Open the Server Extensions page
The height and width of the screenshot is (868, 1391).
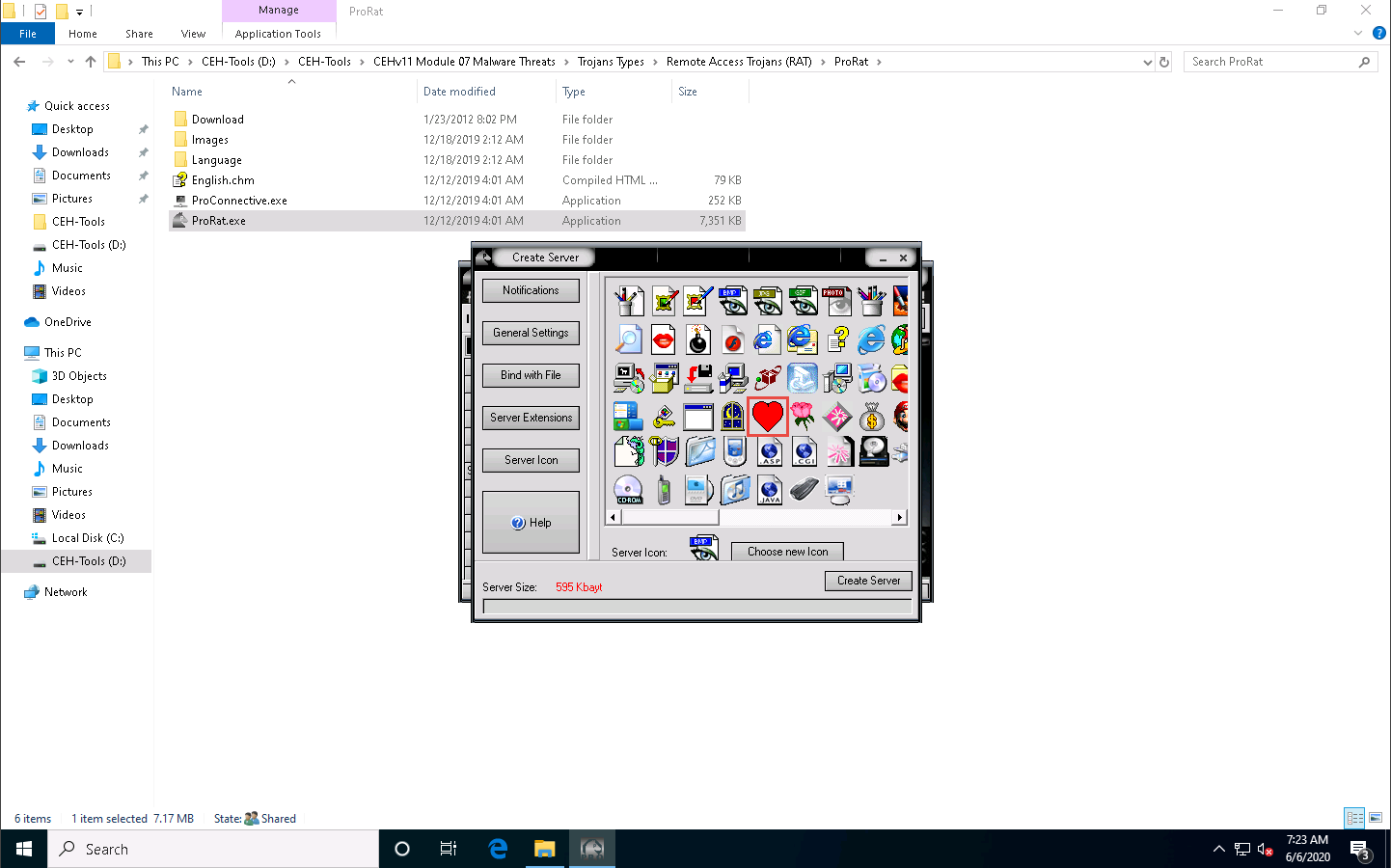click(x=531, y=418)
